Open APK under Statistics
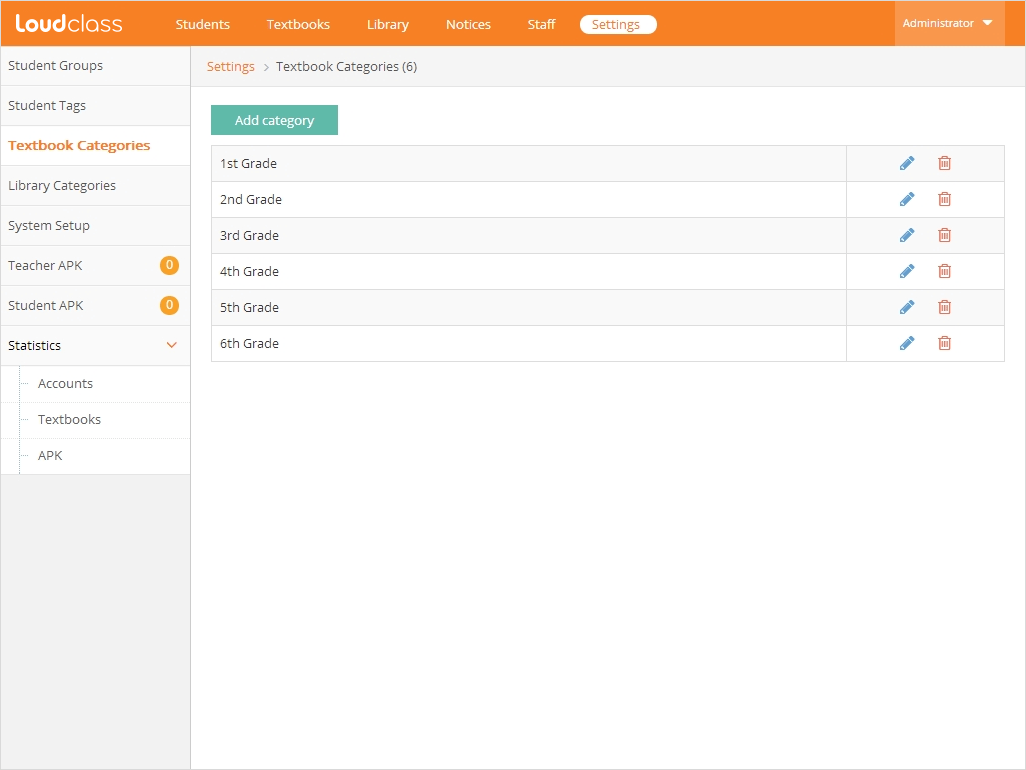 [50, 455]
